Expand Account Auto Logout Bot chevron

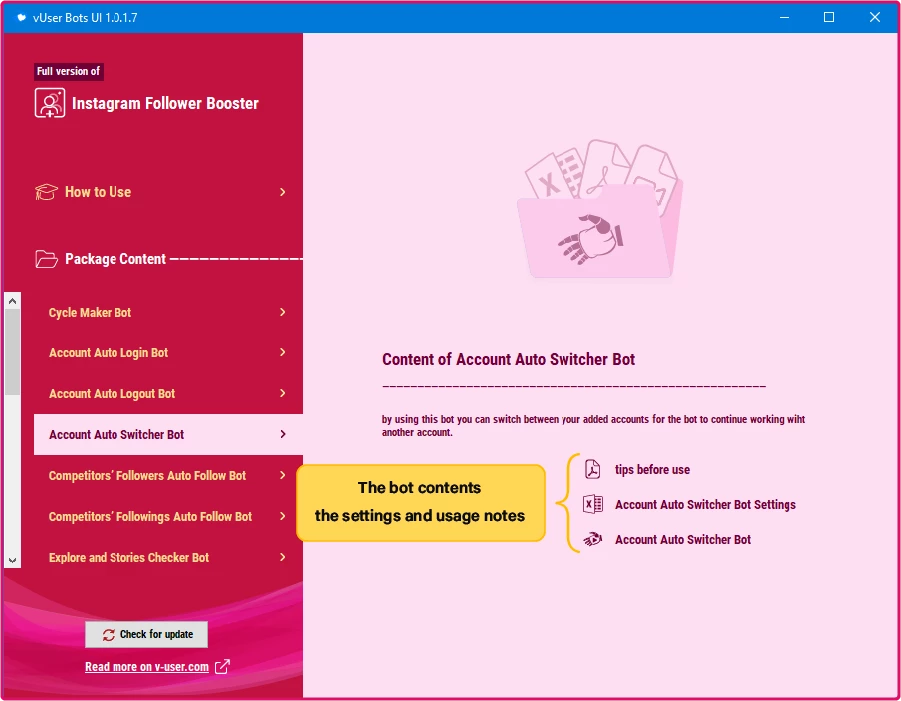283,393
